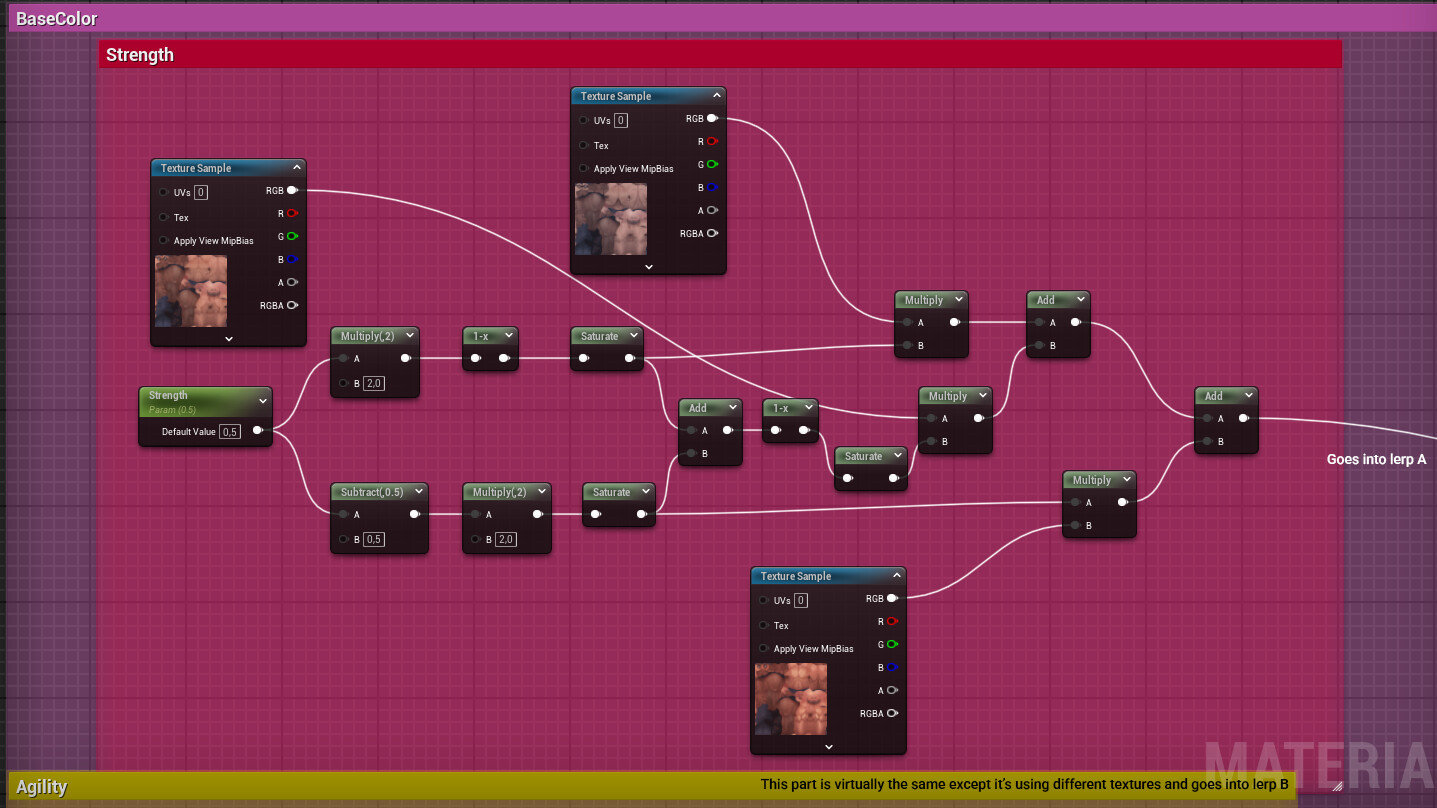Click the green G pin on the top-center Texture Sample
This screenshot has height=808, width=1437.
click(712, 164)
